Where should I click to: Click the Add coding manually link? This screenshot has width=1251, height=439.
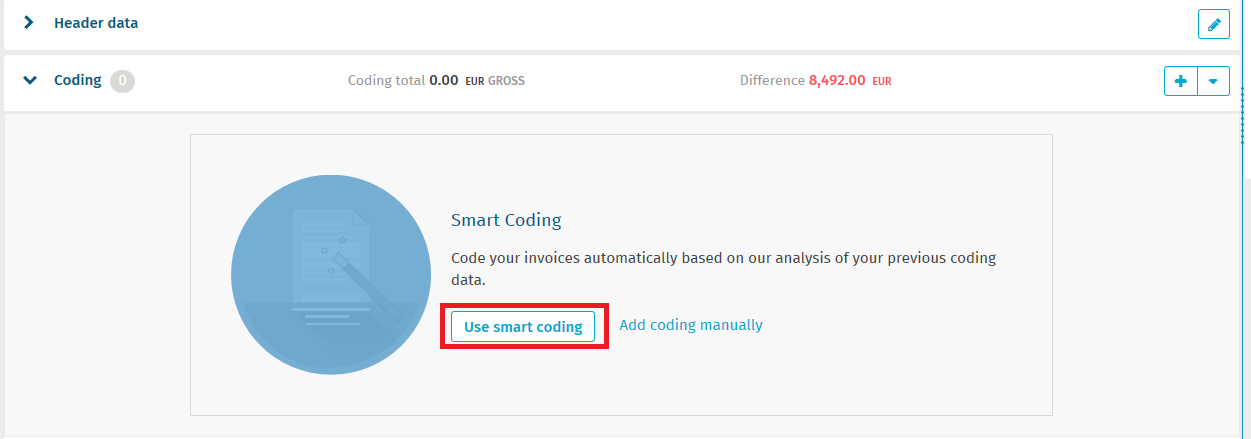point(691,325)
